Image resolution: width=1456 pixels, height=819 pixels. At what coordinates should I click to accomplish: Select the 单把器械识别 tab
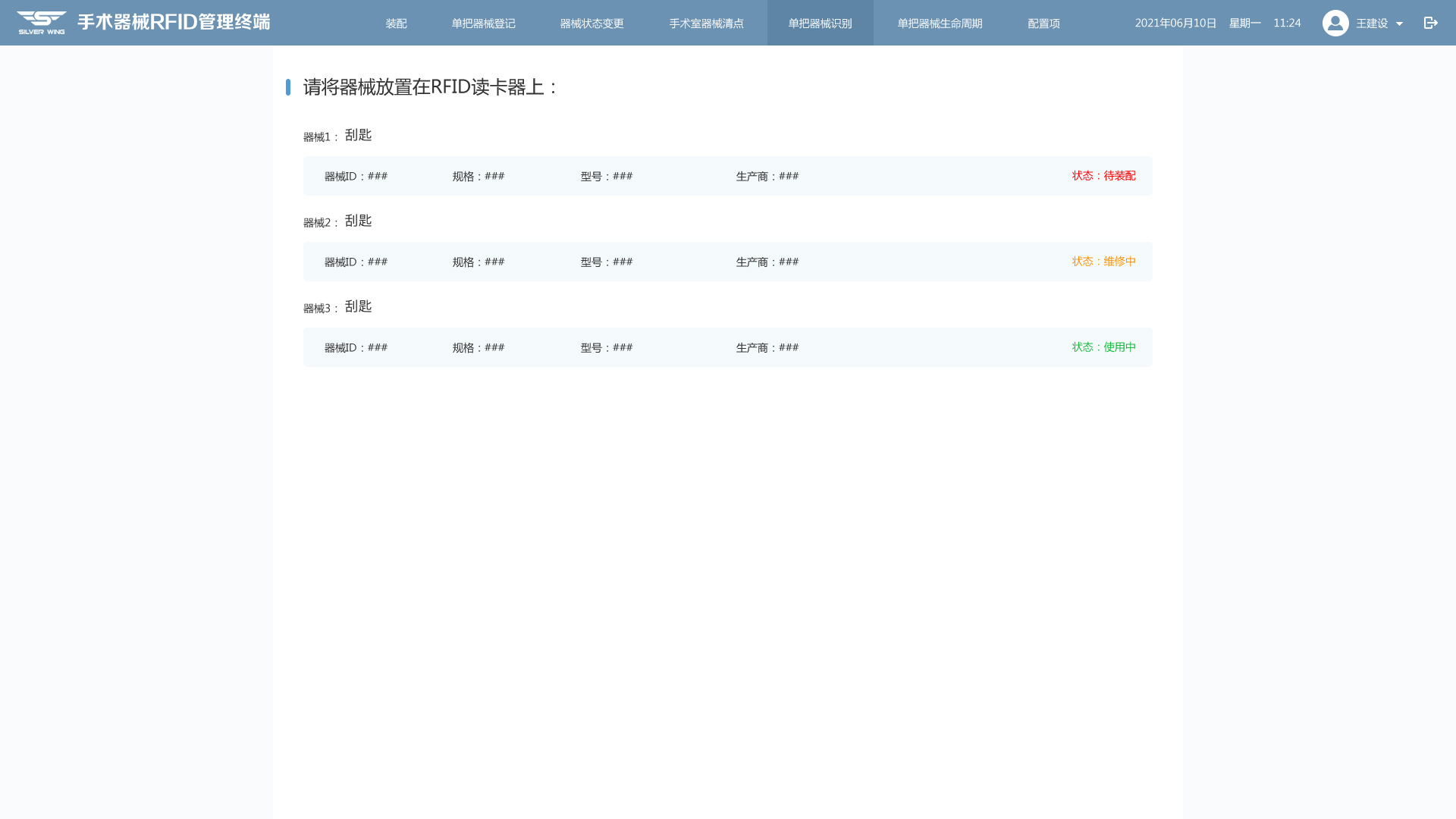[820, 23]
